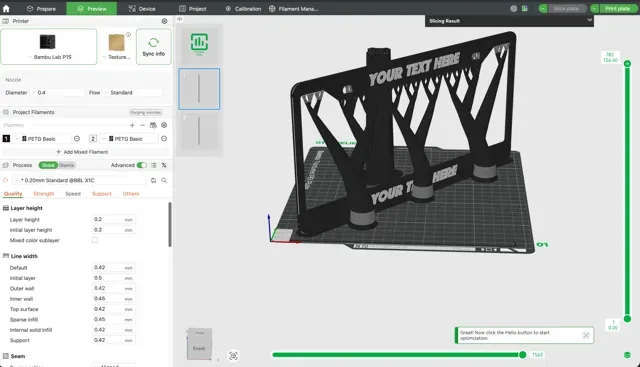This screenshot has width=640, height=367.
Task: Click the Outer wall line width field
Action: [114, 288]
